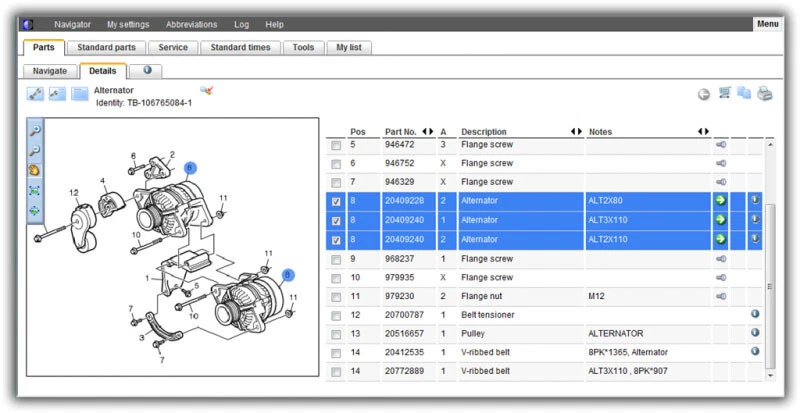Click the resize arrows beside Description header
This screenshot has width=800, height=413.
577,132
